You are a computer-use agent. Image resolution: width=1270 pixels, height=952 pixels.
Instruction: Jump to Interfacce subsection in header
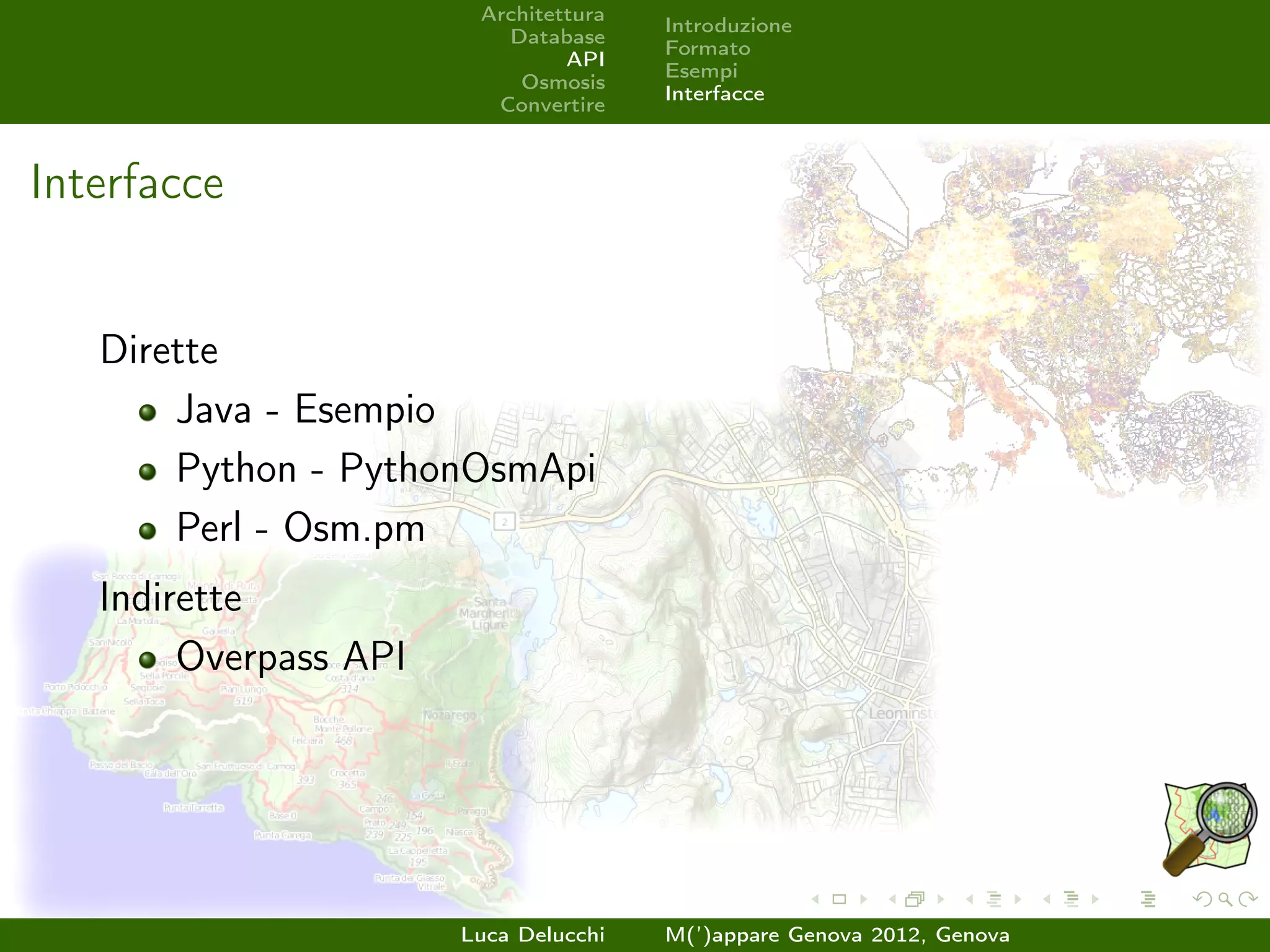coord(714,94)
